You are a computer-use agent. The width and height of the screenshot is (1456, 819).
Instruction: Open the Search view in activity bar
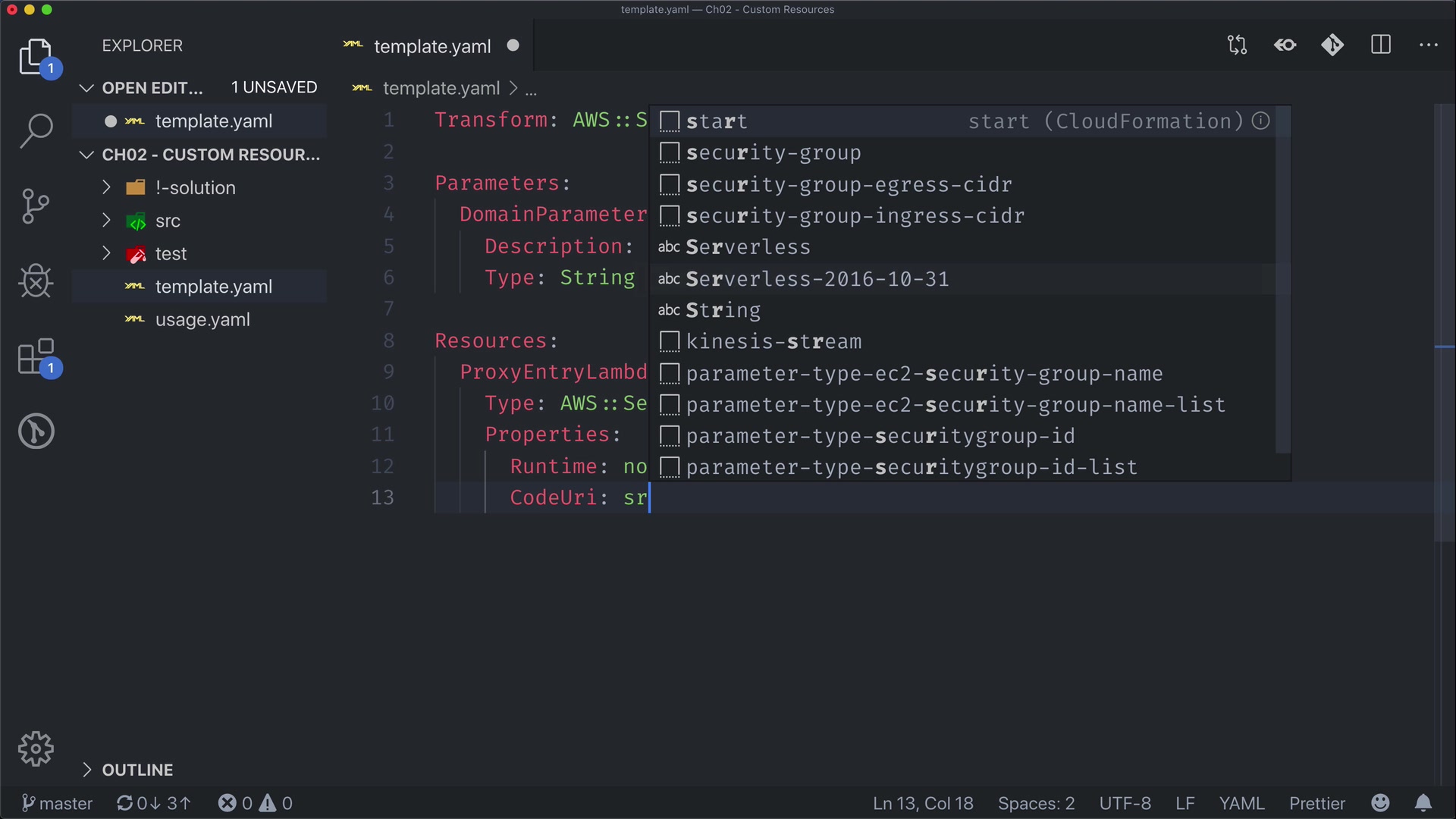[x=36, y=130]
